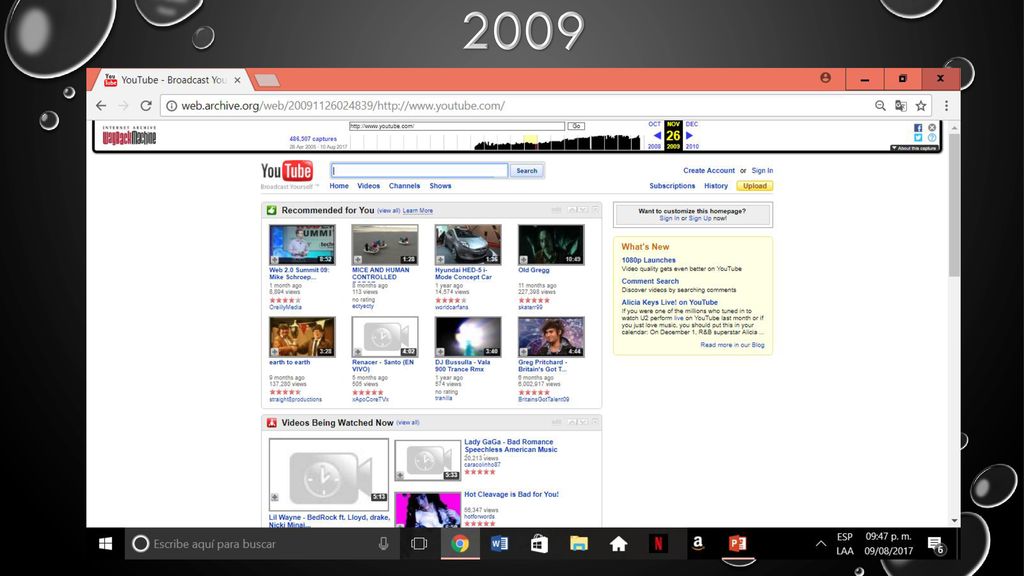Screen dimensions: 1024x576
Task: Click the Create Account link
Action: pos(709,170)
